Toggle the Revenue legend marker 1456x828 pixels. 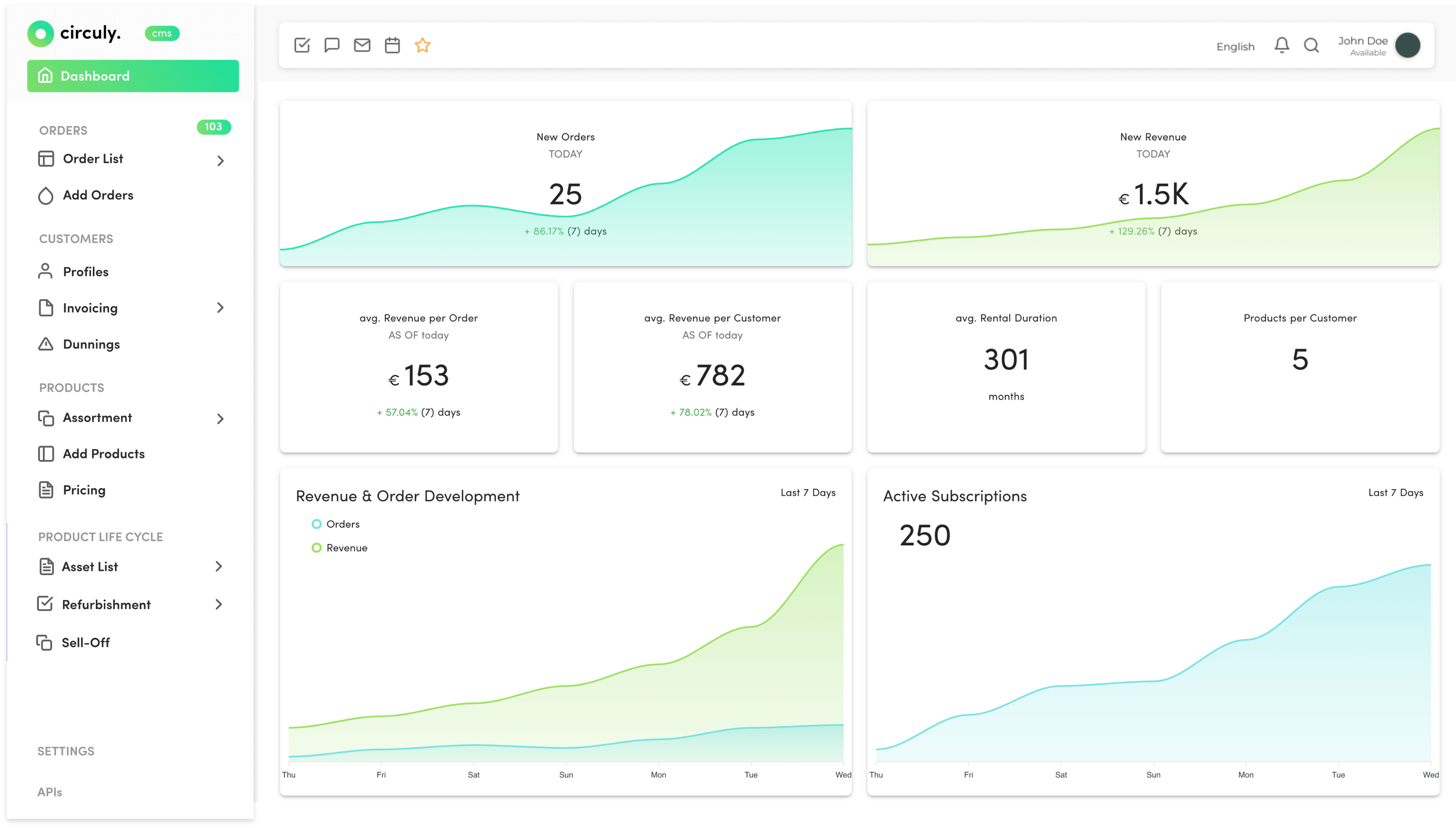point(317,548)
